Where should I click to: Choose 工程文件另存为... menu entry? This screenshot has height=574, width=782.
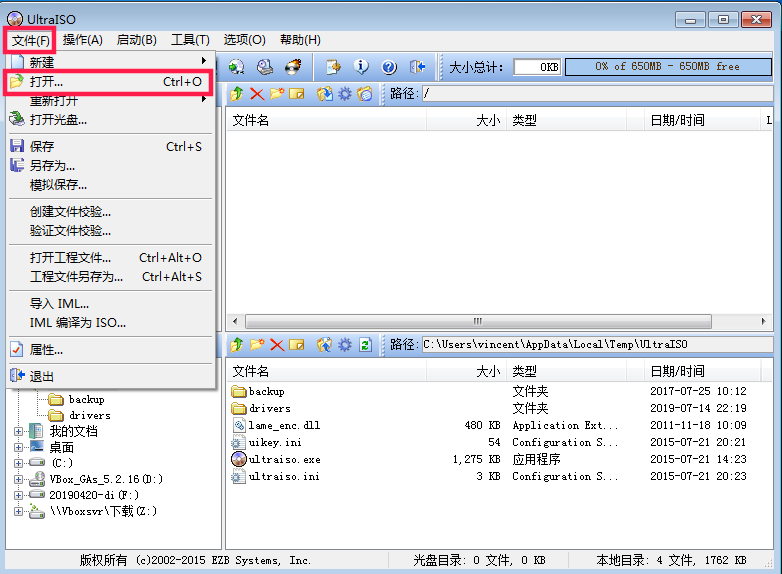[110, 277]
